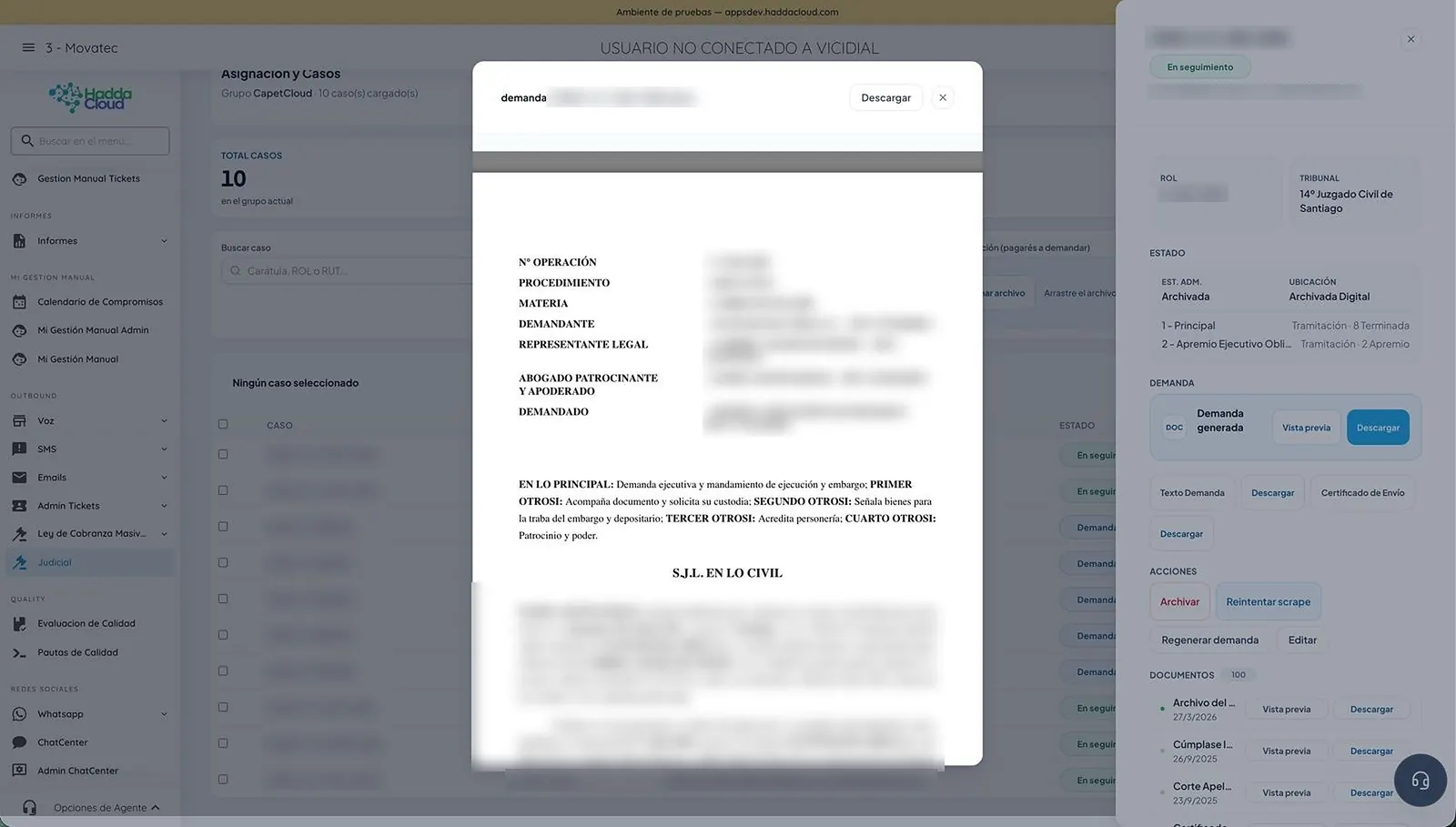This screenshot has width=1456, height=827.
Task: Expand the Ley de Cobranza Masiva chevron
Action: [x=164, y=534]
